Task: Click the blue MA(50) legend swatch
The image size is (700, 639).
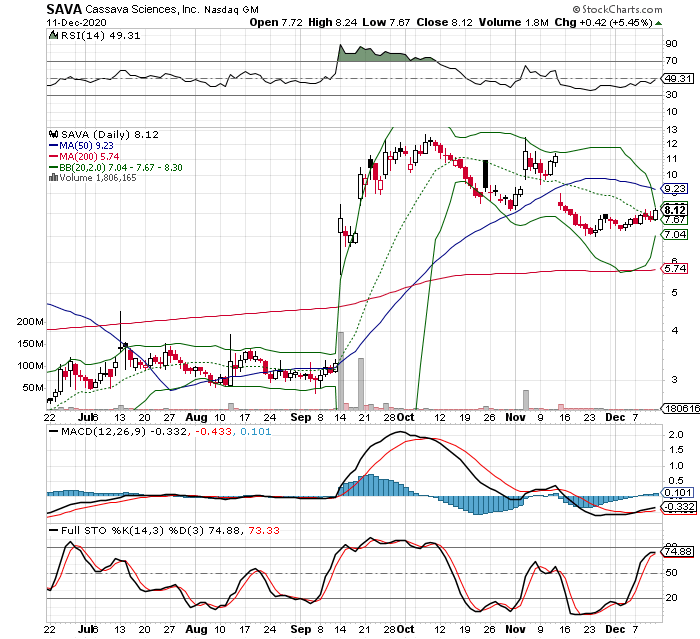Action: point(51,144)
